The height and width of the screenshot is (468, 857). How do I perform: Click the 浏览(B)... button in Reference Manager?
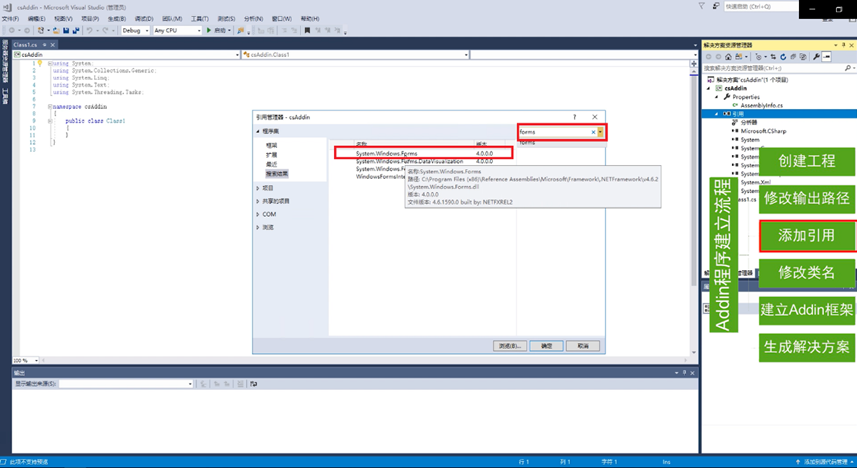tap(509, 346)
